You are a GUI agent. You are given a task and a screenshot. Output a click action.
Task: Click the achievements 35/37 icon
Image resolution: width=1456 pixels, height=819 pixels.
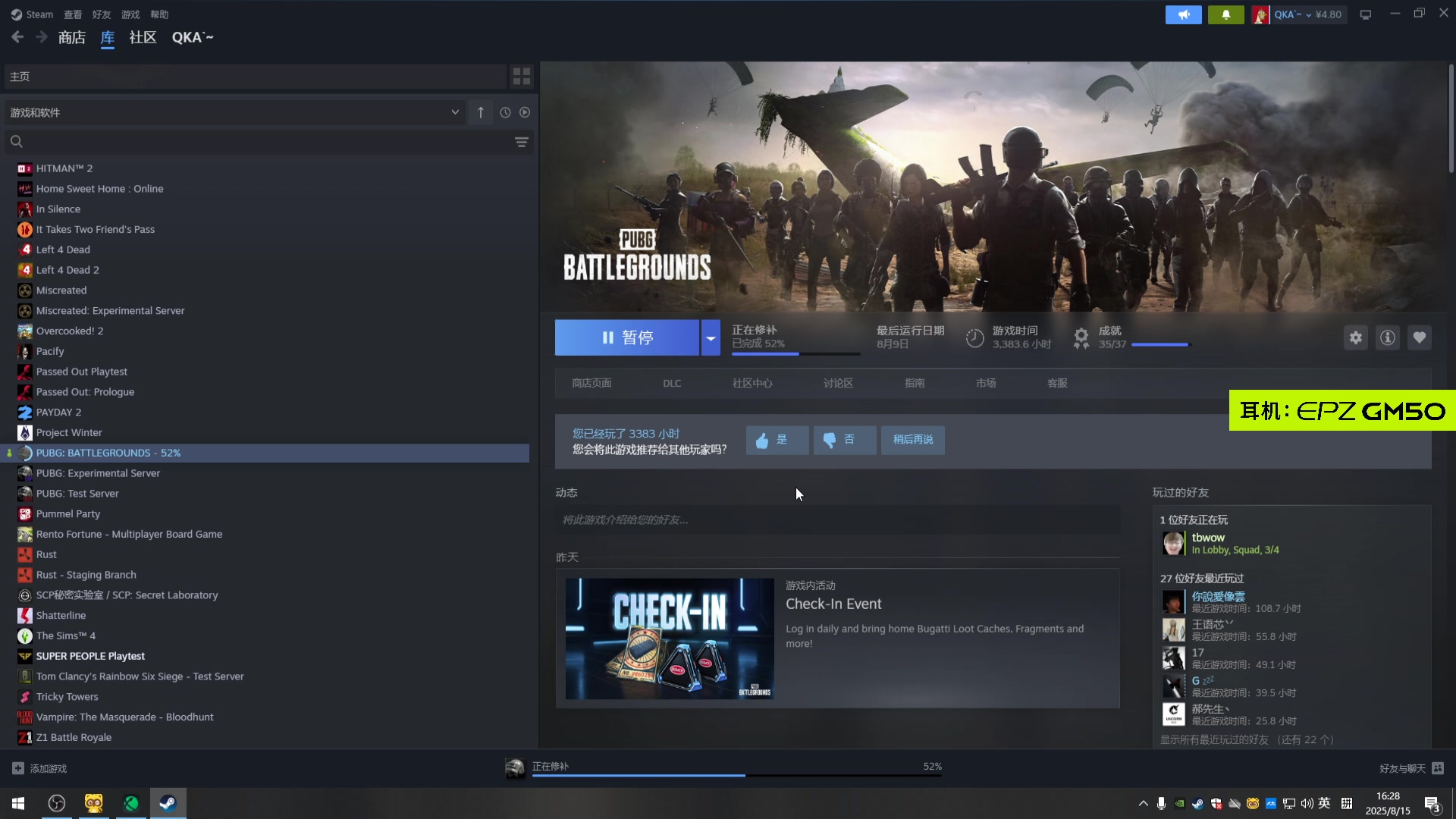(1081, 337)
